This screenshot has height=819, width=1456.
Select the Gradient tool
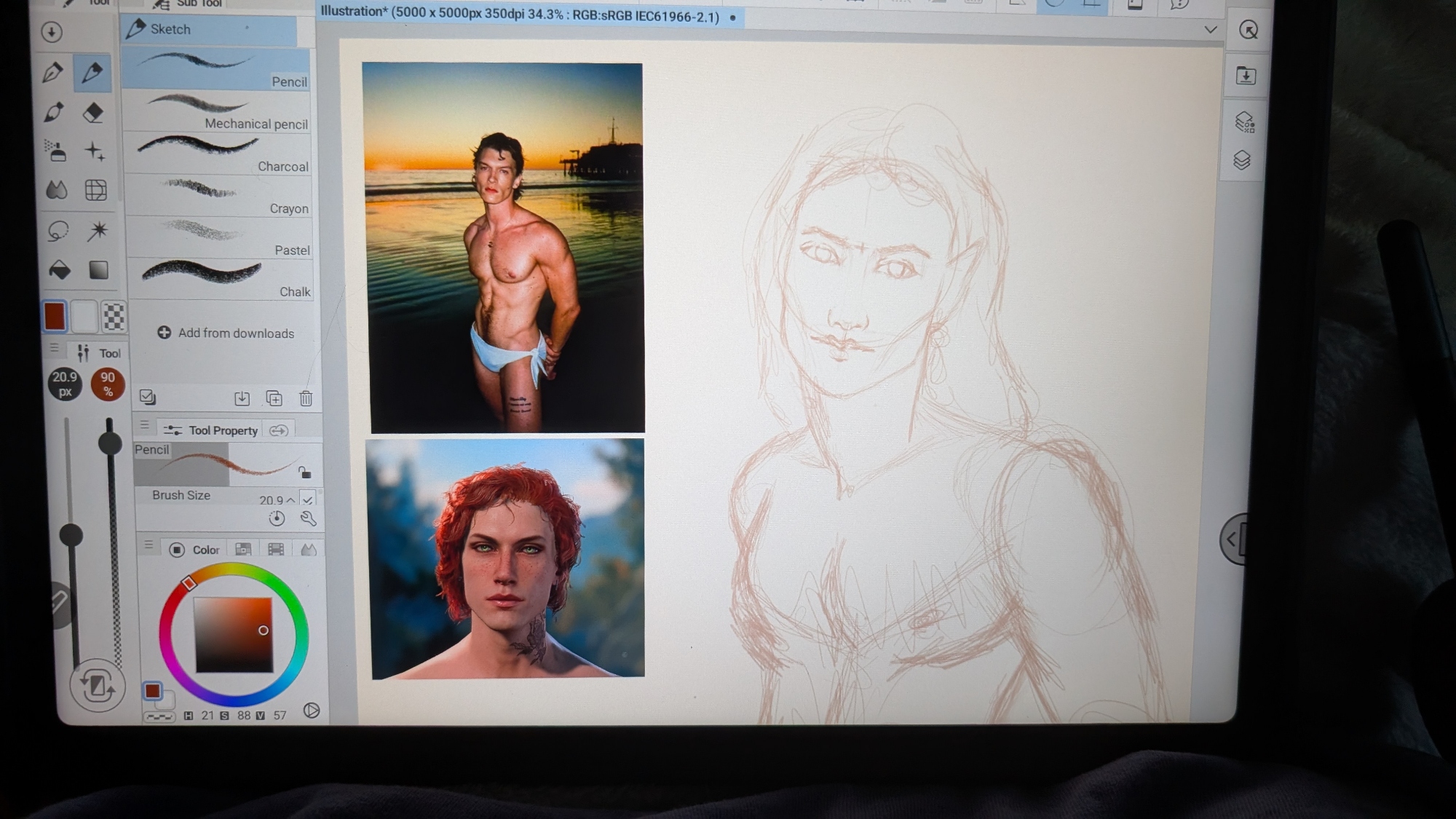coord(98,270)
